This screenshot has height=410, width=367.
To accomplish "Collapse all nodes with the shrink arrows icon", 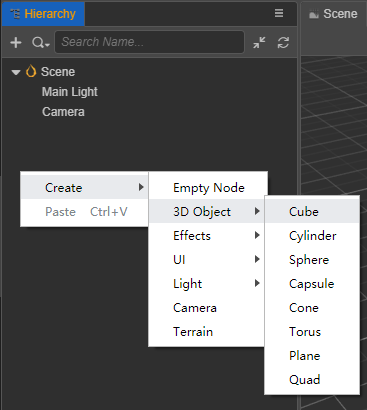I will tap(259, 43).
